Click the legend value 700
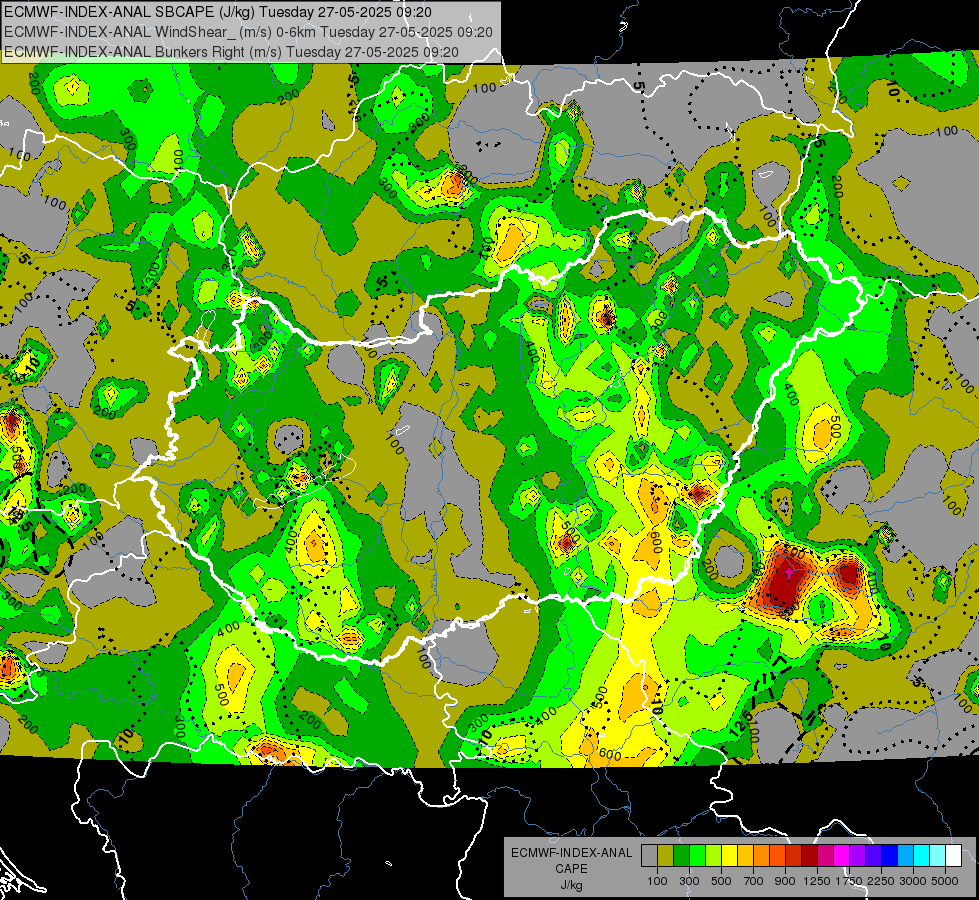The height and width of the screenshot is (900, 979). pyautogui.click(x=754, y=881)
